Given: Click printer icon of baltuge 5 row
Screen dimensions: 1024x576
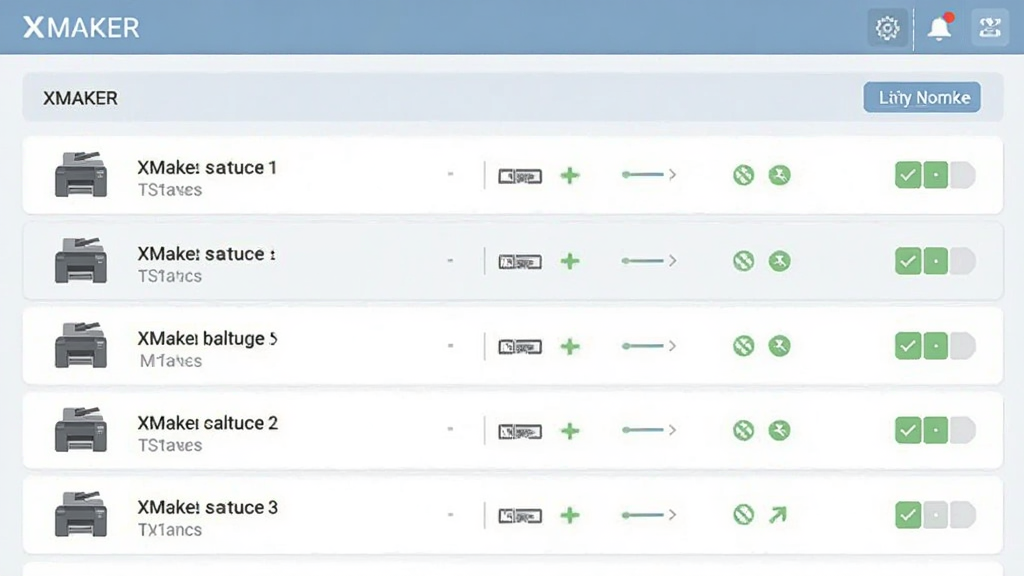Looking at the screenshot, I should [x=81, y=345].
